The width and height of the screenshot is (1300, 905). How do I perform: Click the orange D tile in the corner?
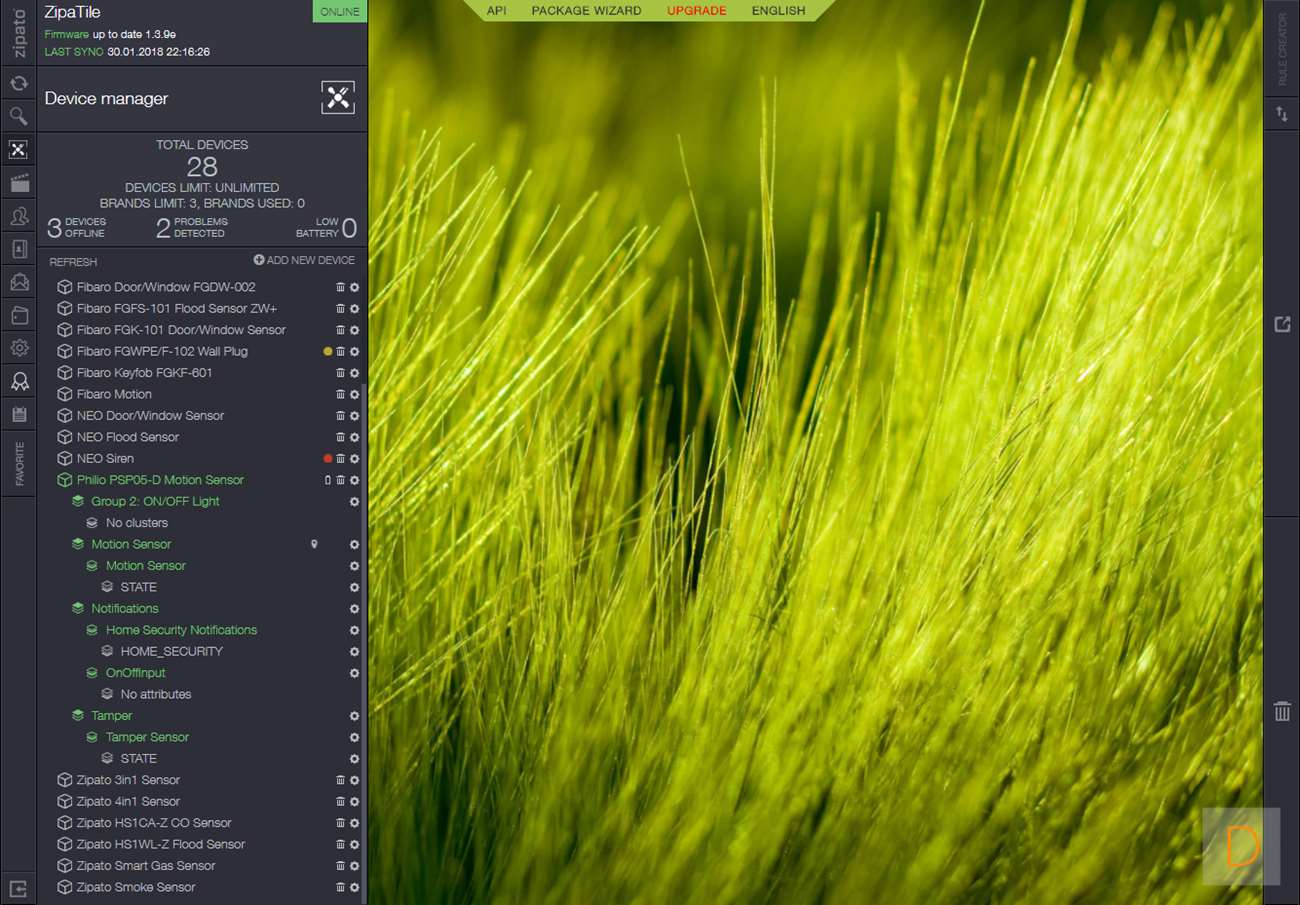(1241, 846)
